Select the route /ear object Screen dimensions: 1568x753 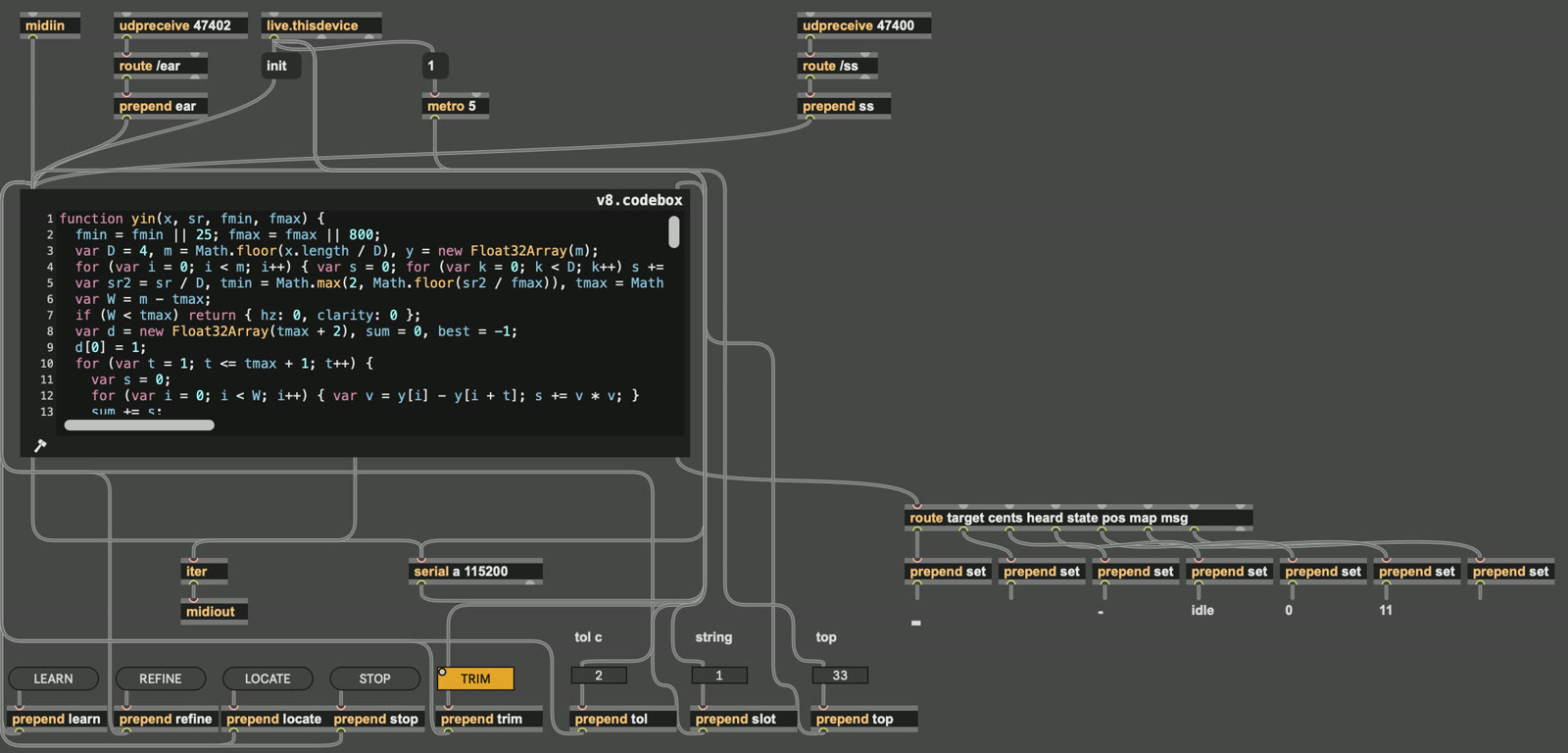click(161, 66)
